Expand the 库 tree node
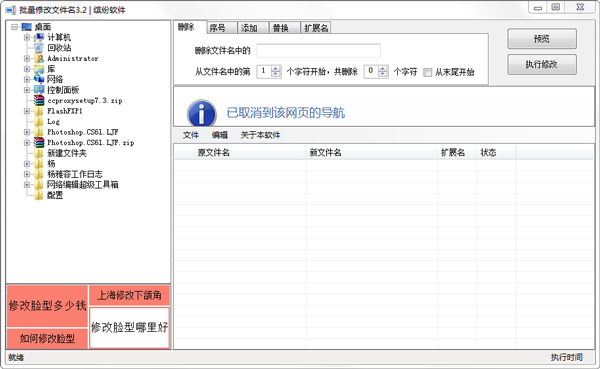This screenshot has height=369, width=600. (27, 69)
